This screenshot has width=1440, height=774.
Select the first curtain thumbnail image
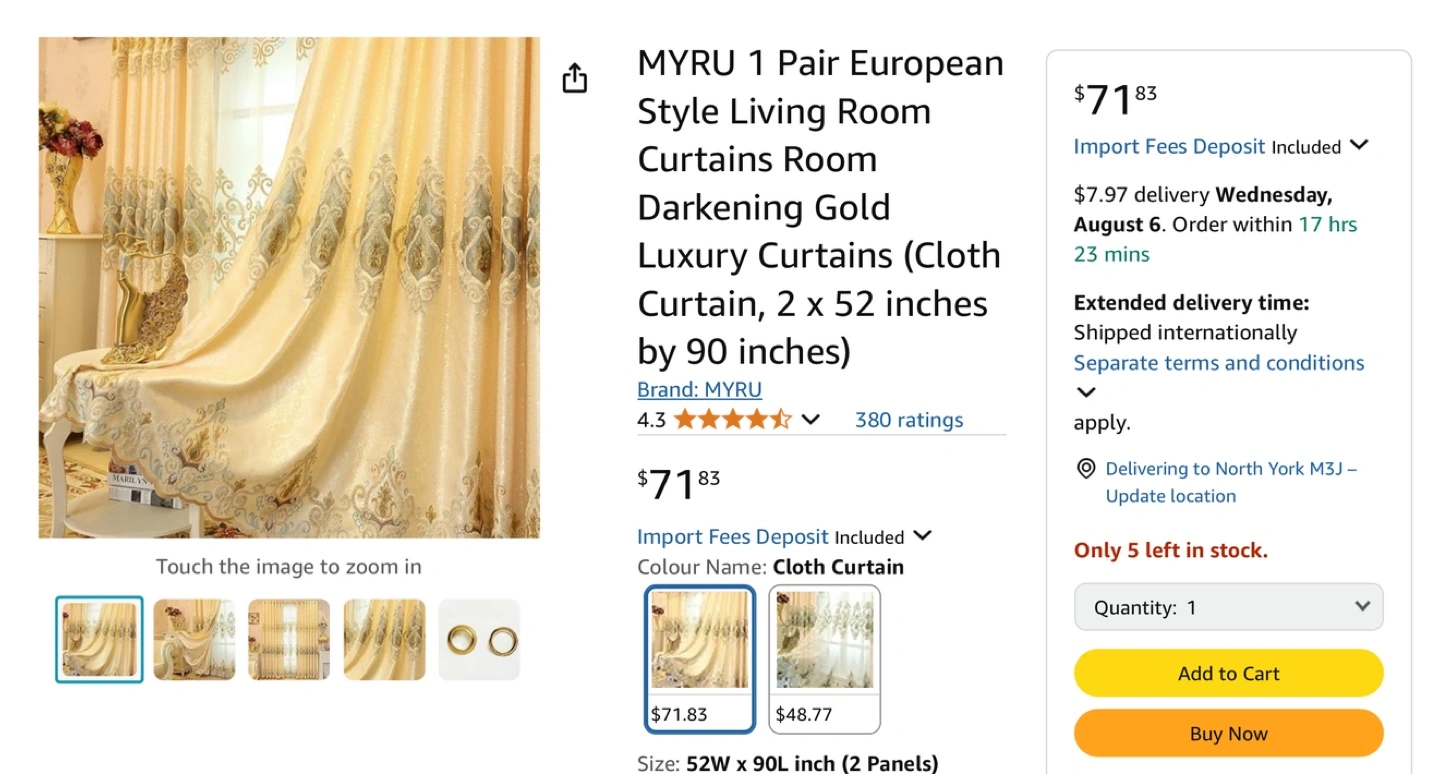[99, 640]
